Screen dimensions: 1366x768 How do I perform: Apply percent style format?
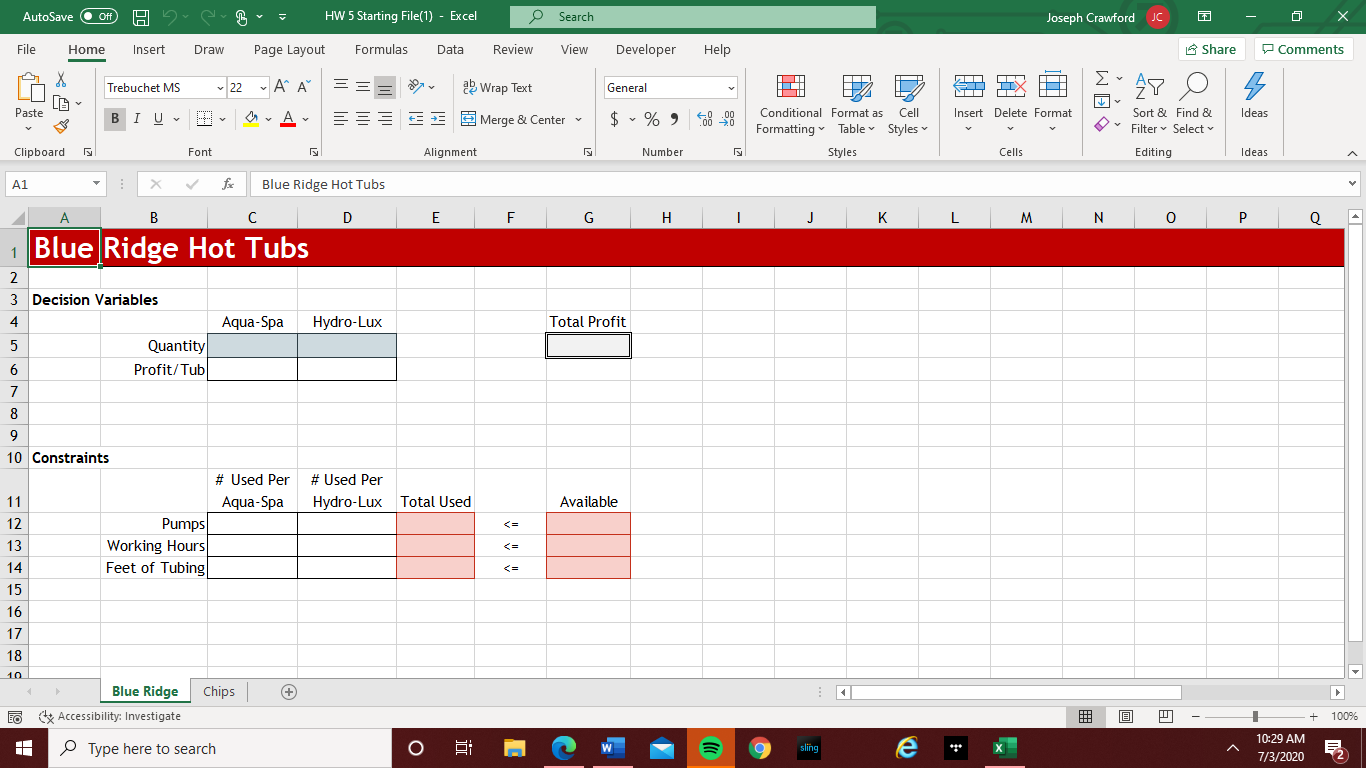click(652, 120)
